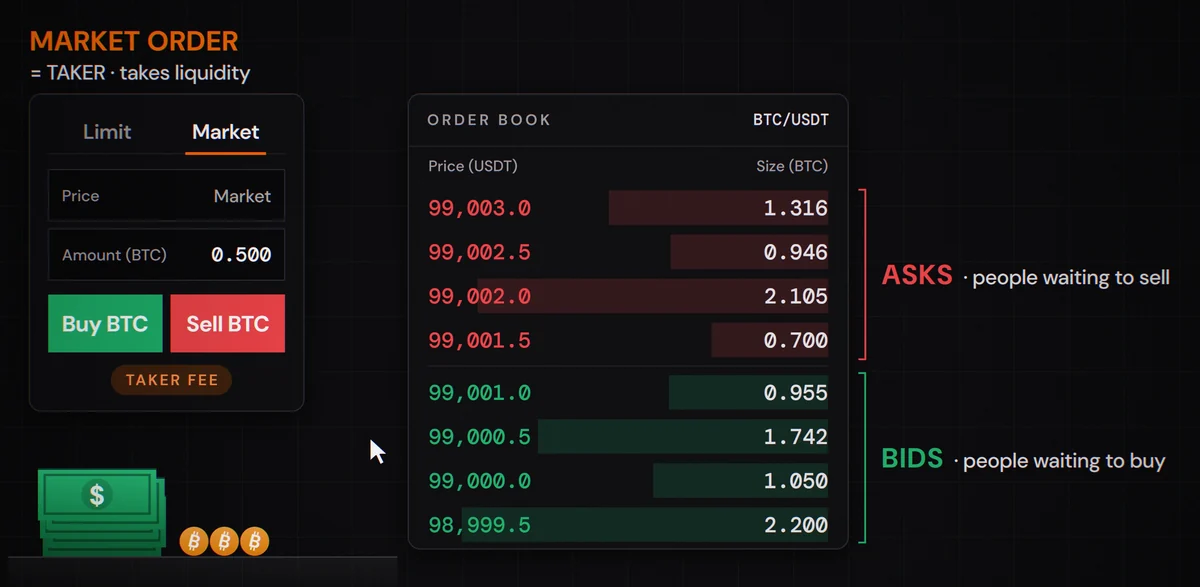Click the Size (BTC) column header
The image size is (1200, 587).
(x=792, y=166)
